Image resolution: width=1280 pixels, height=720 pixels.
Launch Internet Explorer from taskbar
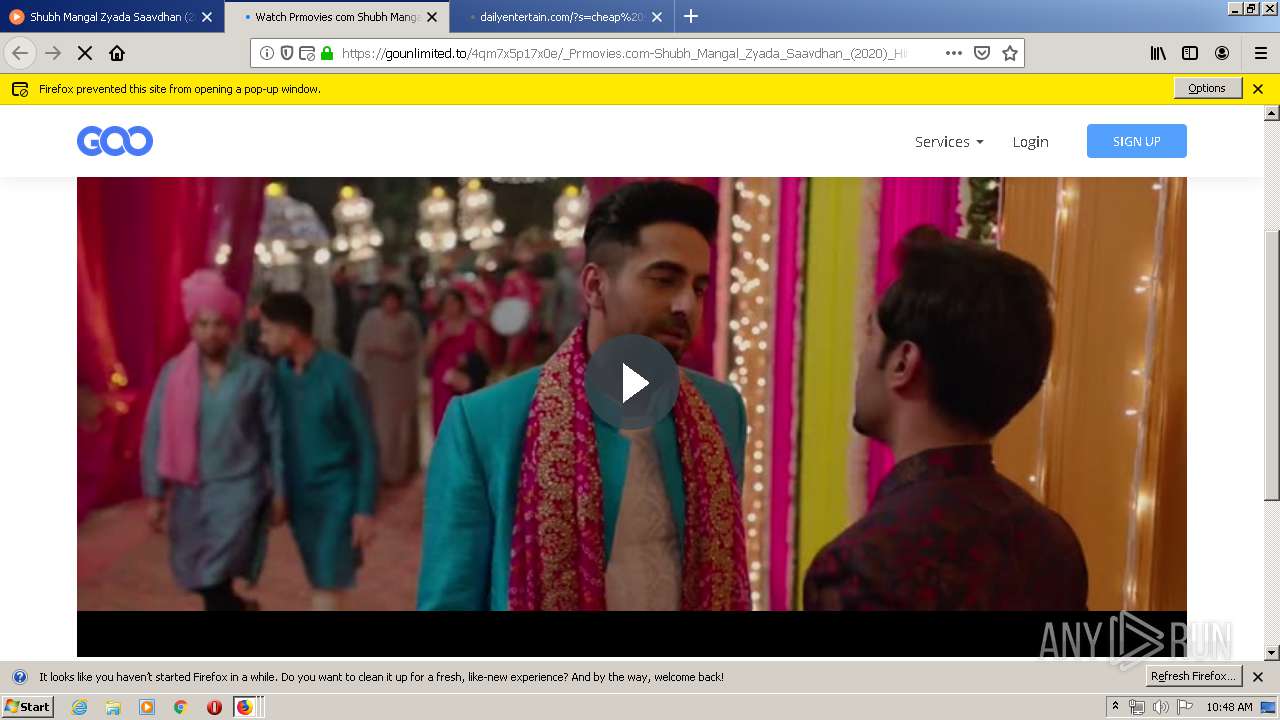point(79,707)
